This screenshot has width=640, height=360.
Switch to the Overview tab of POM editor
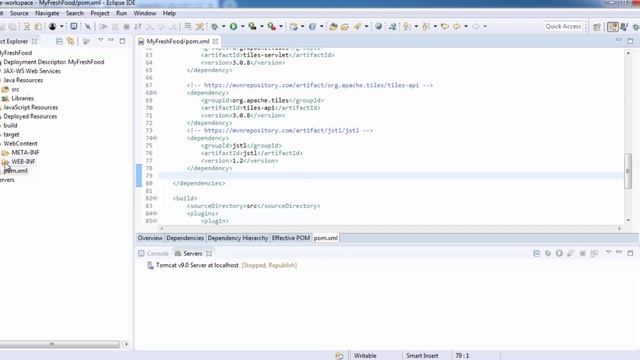[x=150, y=238]
